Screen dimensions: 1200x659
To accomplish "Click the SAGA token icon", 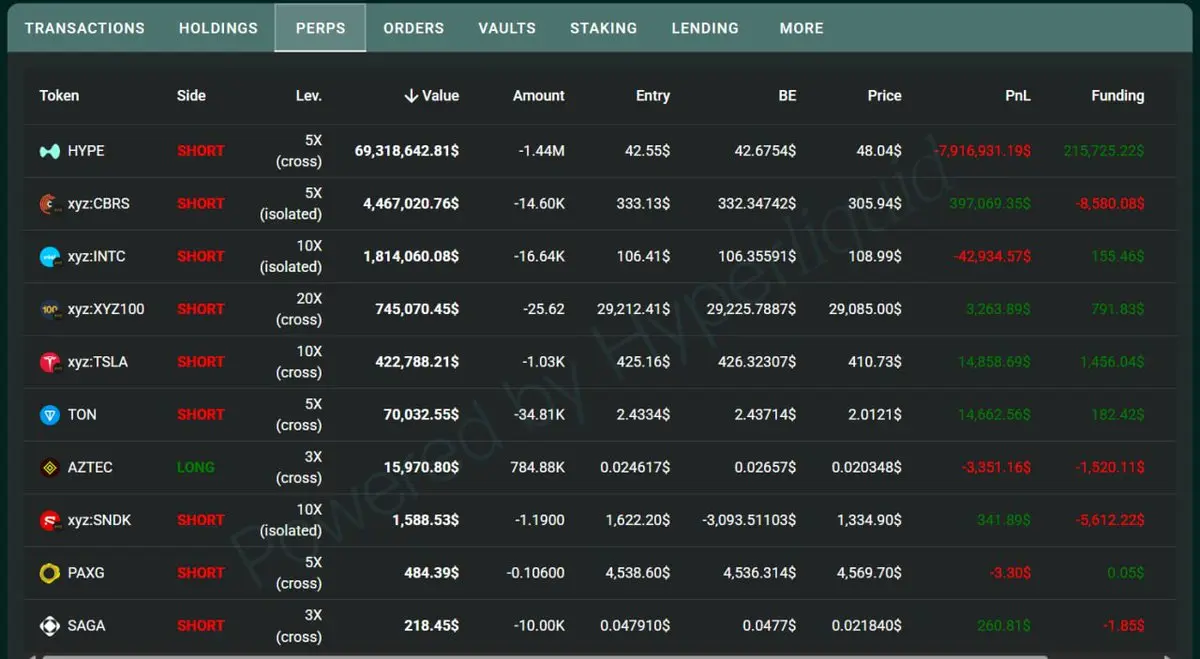I will point(50,626).
